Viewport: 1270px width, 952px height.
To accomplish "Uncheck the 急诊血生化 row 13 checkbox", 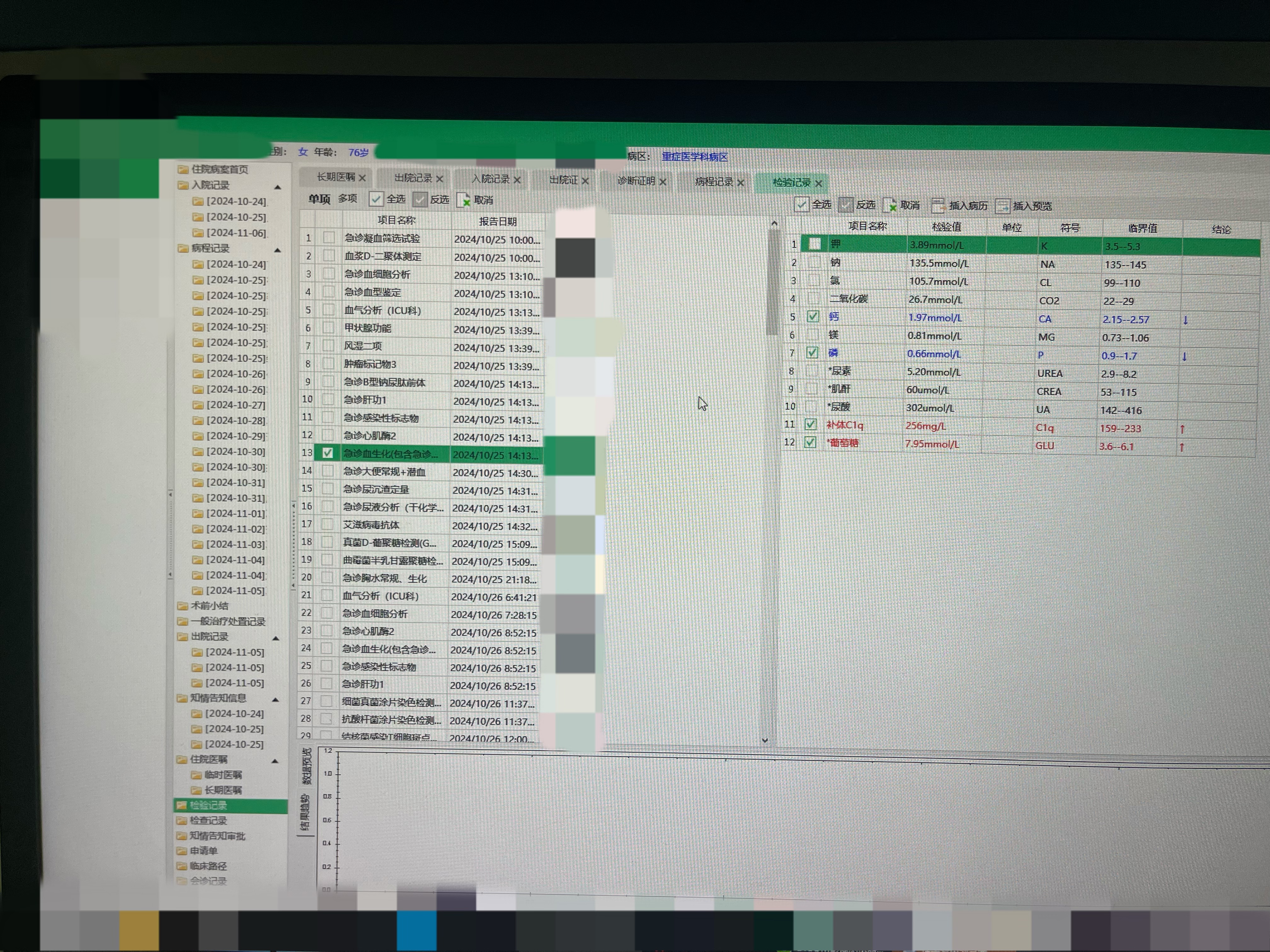I will [328, 453].
